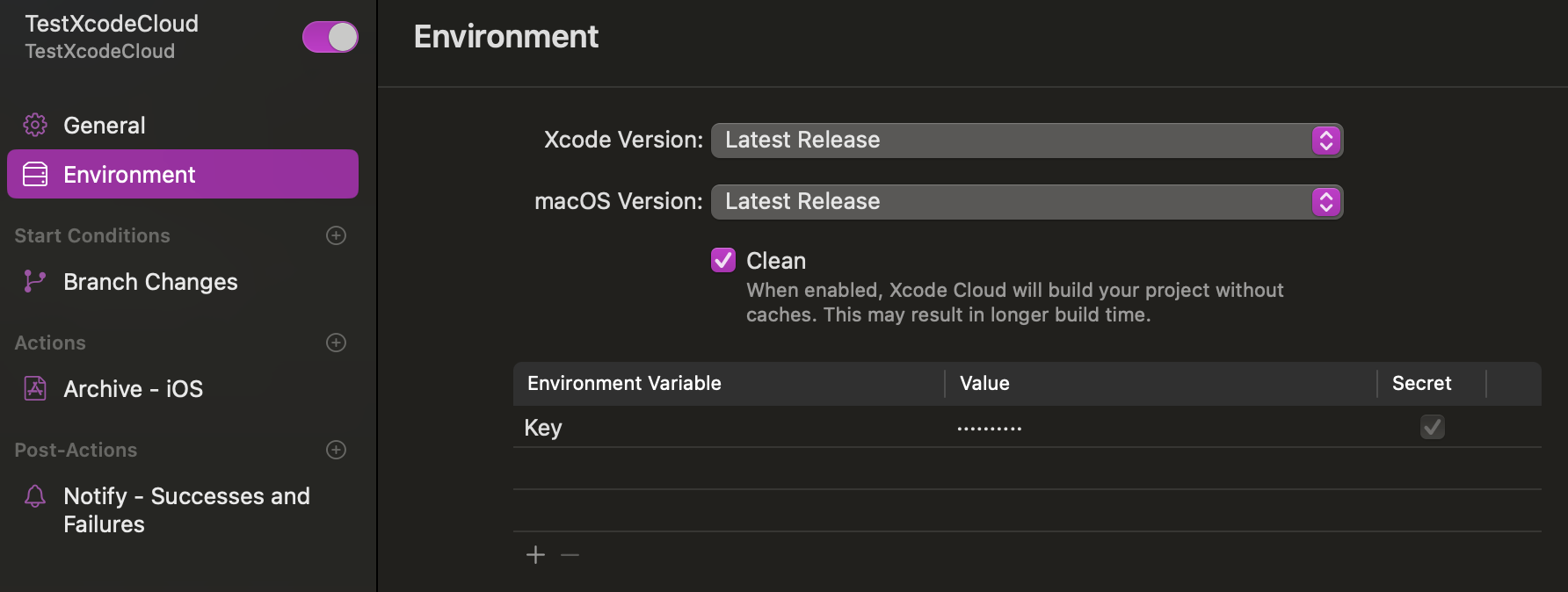Click the Branch Changes branch icon
The width and height of the screenshot is (1568, 592).
[35, 281]
